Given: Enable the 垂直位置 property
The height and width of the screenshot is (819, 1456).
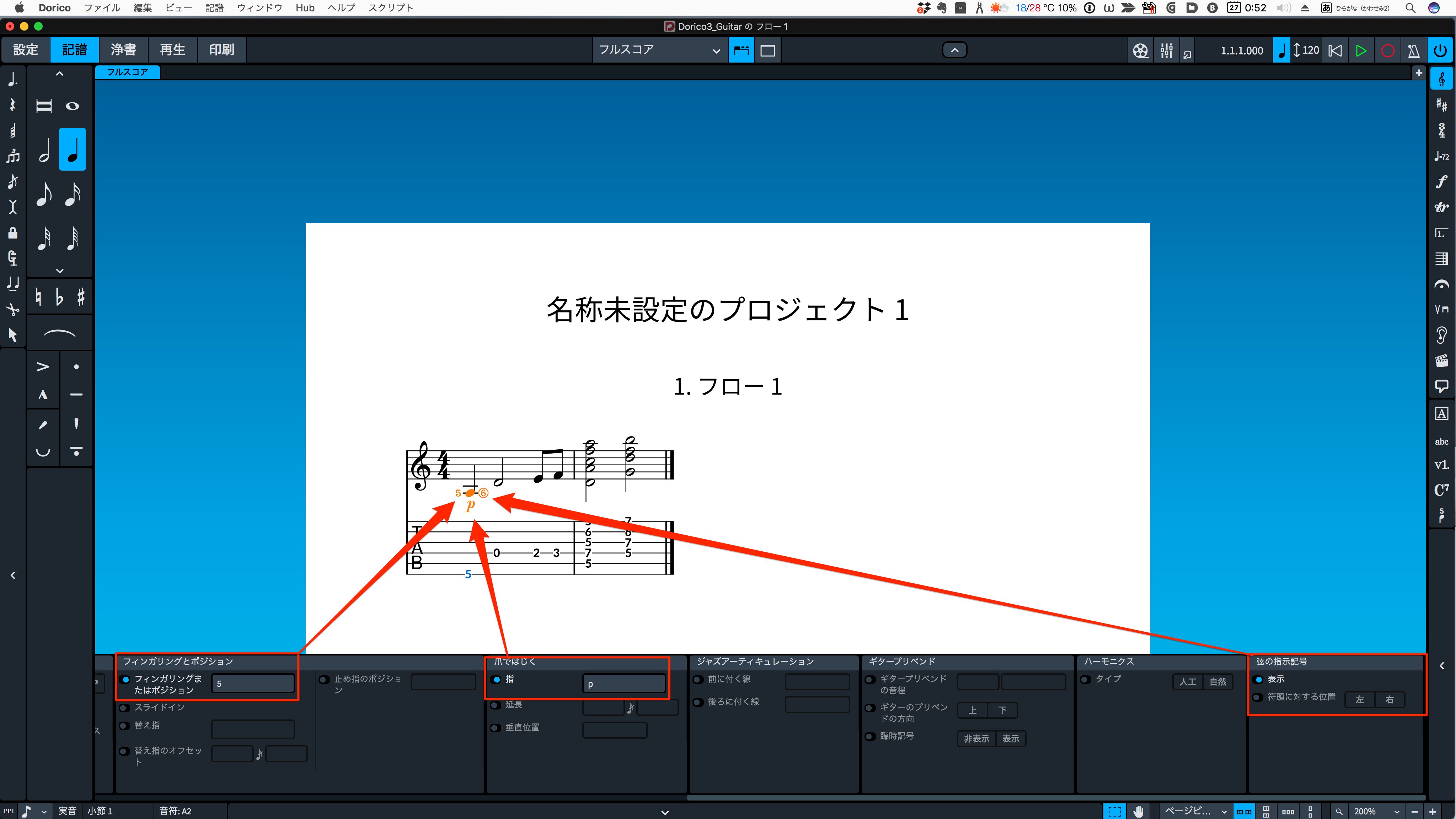Looking at the screenshot, I should 496,728.
